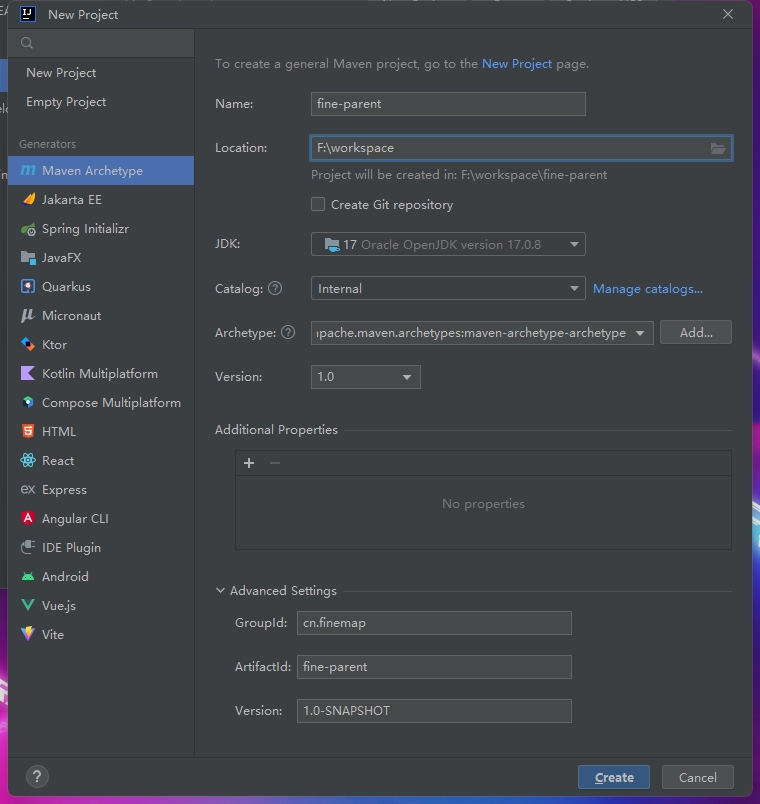The height and width of the screenshot is (804, 760).
Task: Select the Quarkus generator icon
Action: (x=28, y=287)
